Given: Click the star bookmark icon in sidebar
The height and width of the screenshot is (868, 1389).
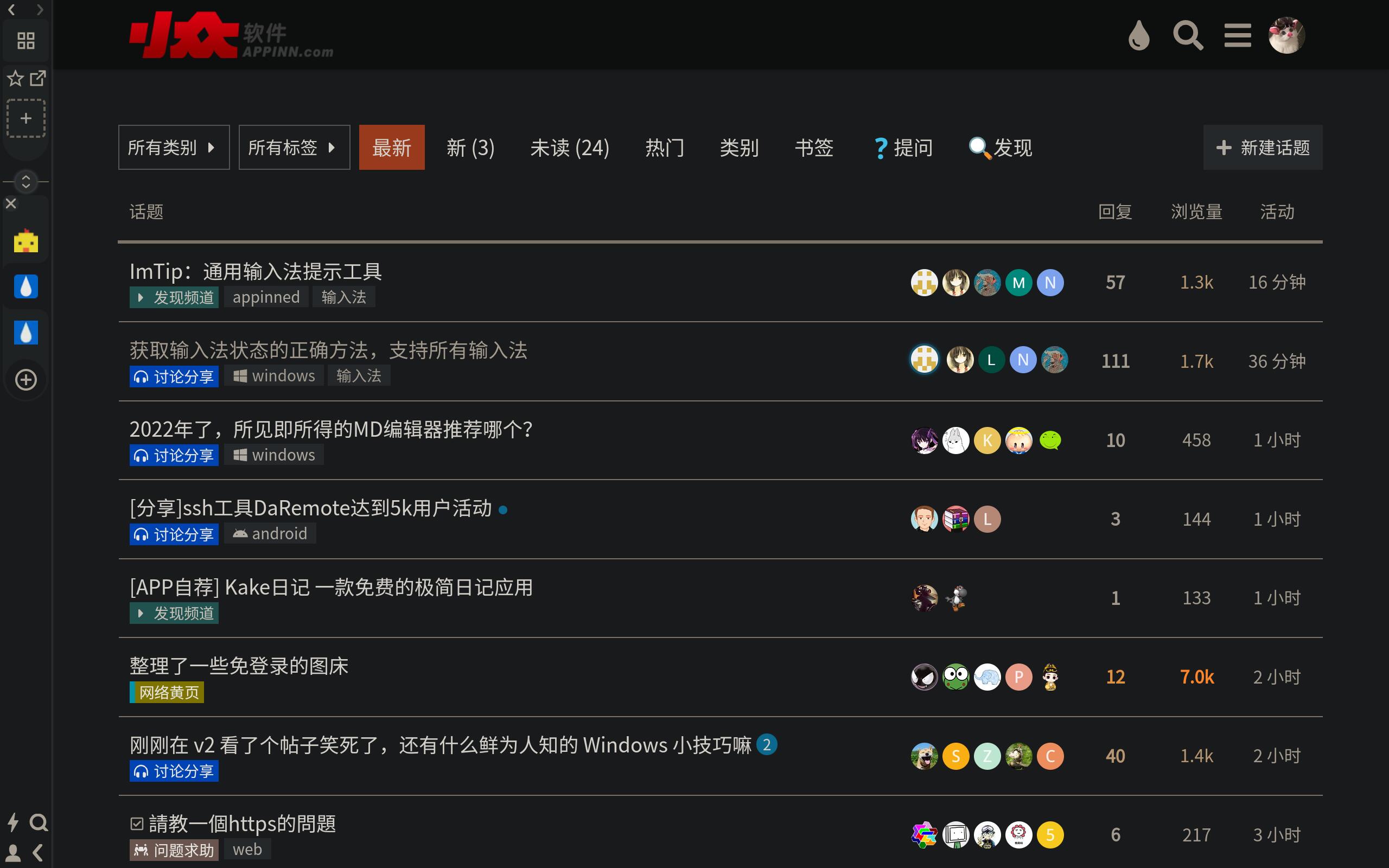Looking at the screenshot, I should point(16,78).
